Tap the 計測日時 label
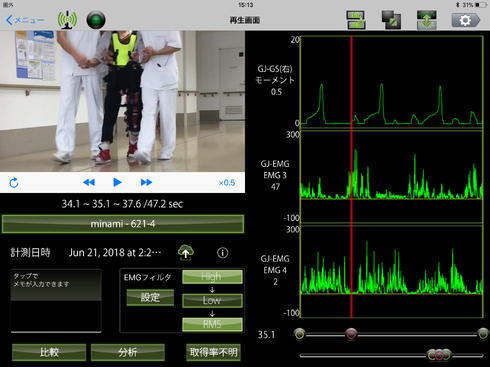The image size is (490, 367). pyautogui.click(x=30, y=253)
